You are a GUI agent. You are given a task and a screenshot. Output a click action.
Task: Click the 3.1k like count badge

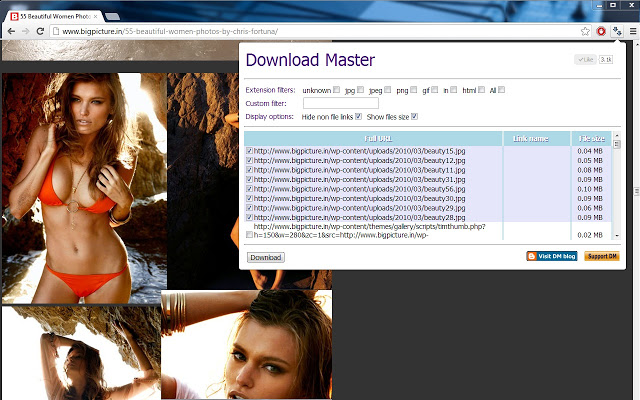[x=606, y=60]
